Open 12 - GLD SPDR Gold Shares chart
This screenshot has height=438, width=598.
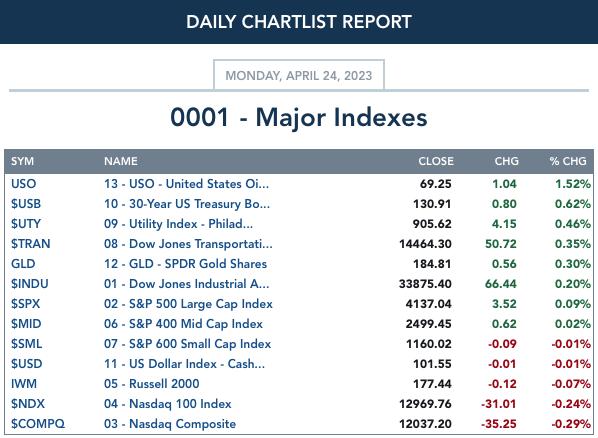click(x=185, y=264)
